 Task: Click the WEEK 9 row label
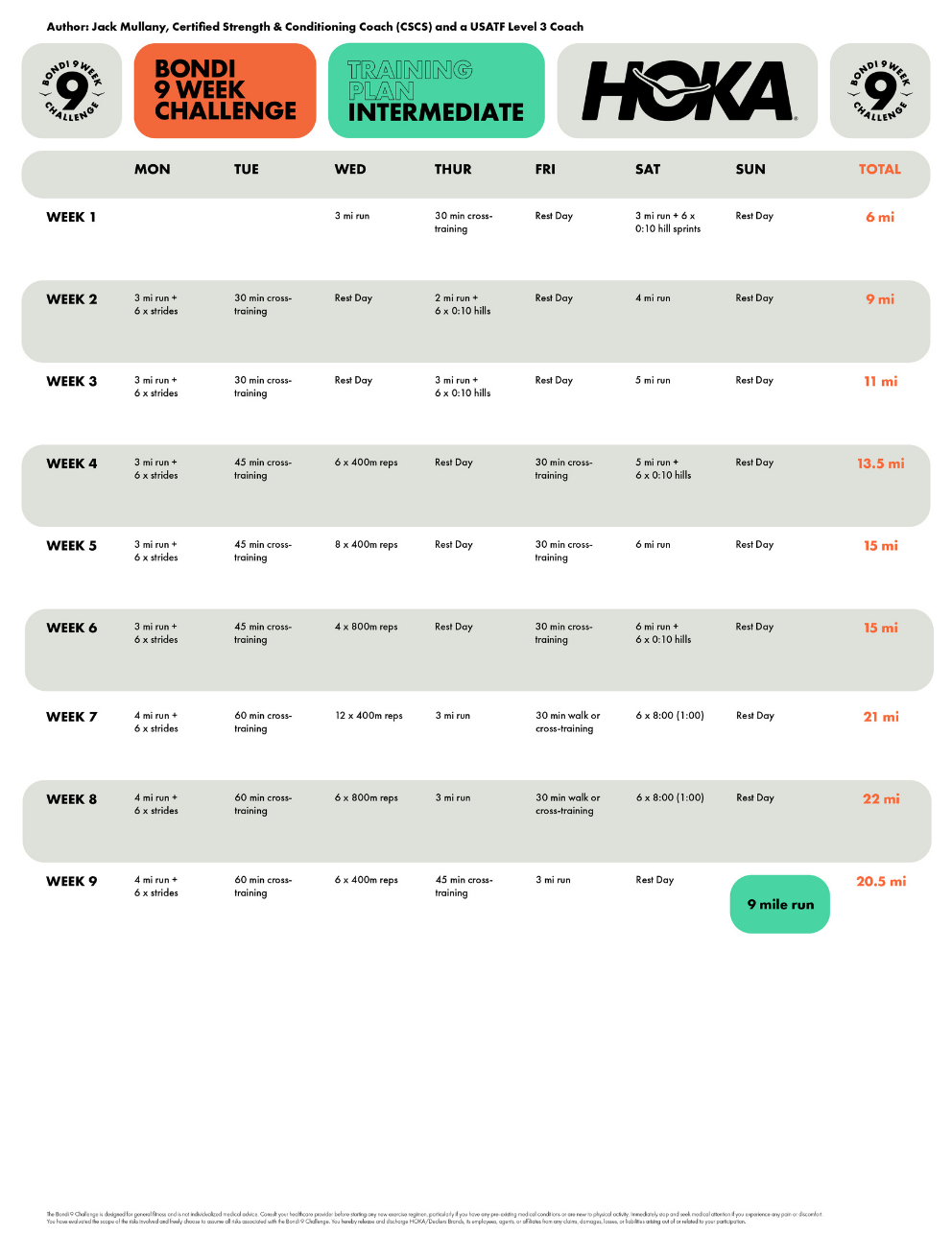(x=72, y=882)
